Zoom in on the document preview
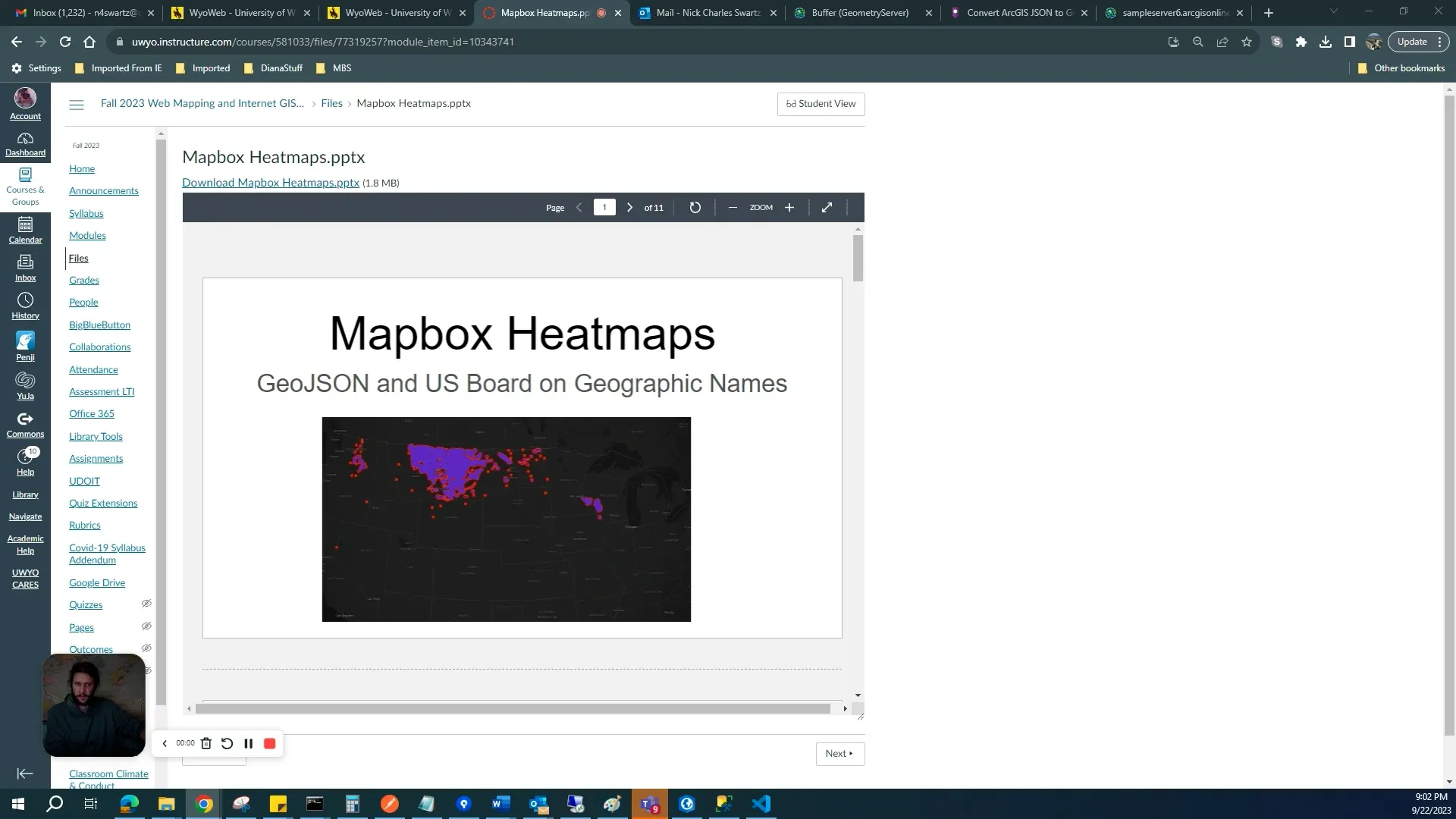 tap(789, 207)
